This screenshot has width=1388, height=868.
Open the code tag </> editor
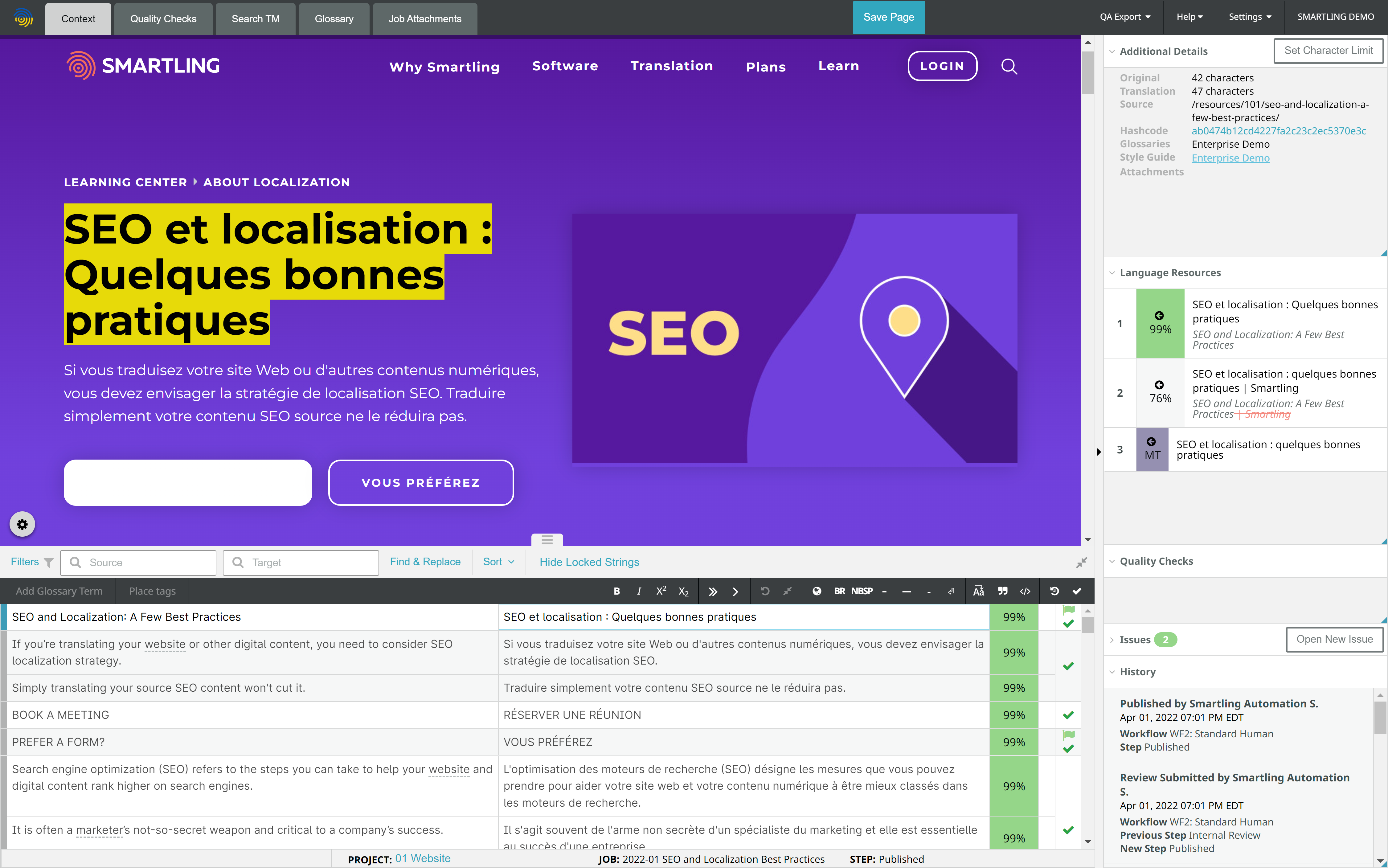point(1025,591)
